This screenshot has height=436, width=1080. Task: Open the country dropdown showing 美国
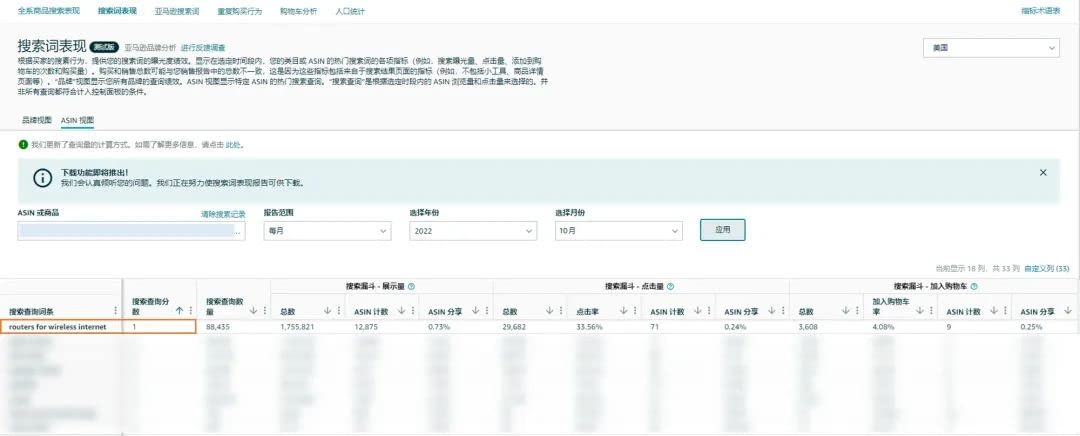pyautogui.click(x=990, y=48)
